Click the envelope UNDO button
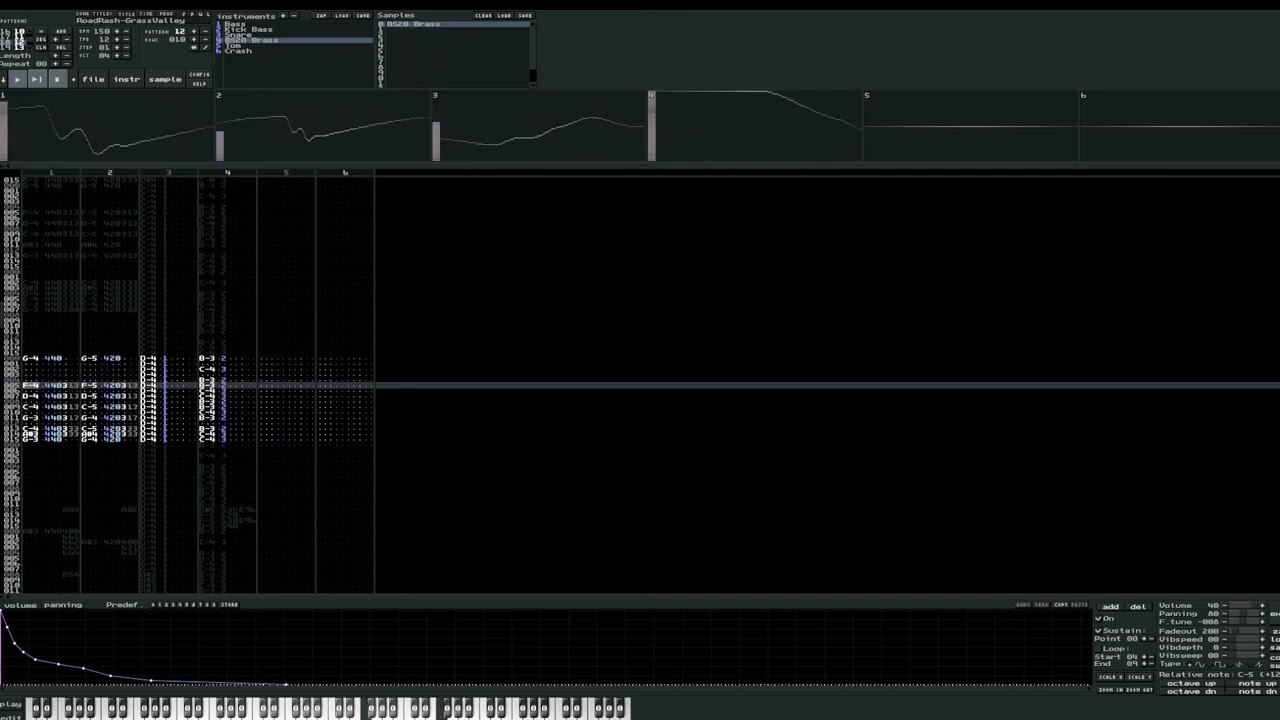 click(x=1023, y=605)
